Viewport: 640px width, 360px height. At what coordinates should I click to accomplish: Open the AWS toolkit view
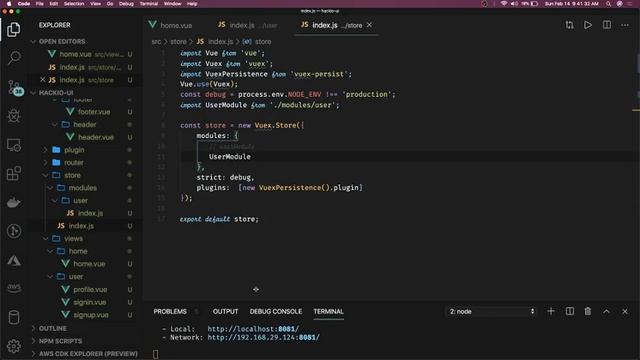(13, 288)
